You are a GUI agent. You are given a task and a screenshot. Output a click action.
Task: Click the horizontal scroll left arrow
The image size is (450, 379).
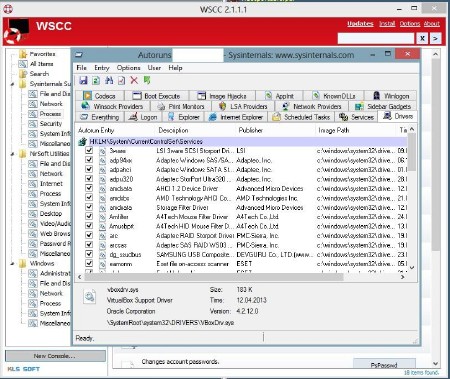(x=79, y=277)
